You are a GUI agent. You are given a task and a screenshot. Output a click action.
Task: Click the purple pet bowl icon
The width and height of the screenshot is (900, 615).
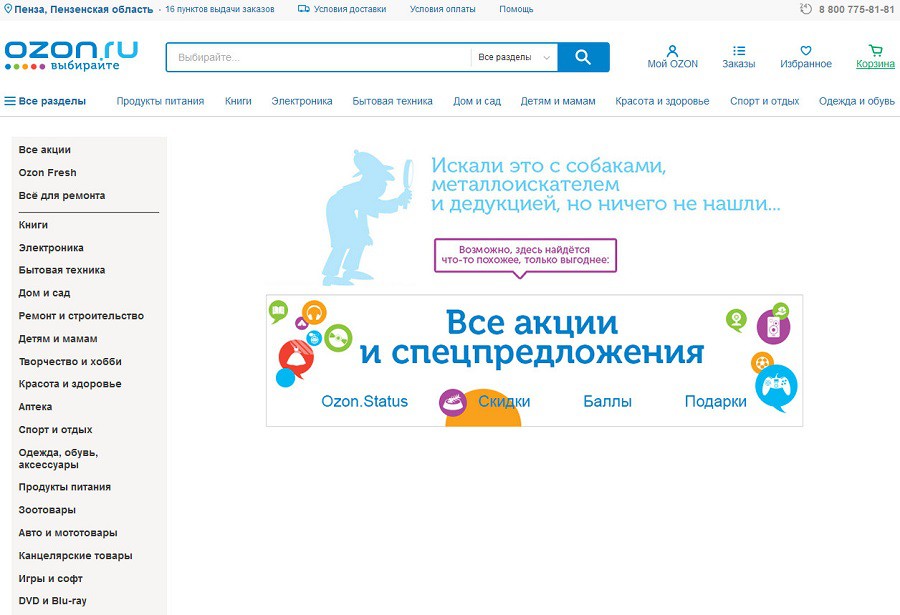tap(453, 402)
